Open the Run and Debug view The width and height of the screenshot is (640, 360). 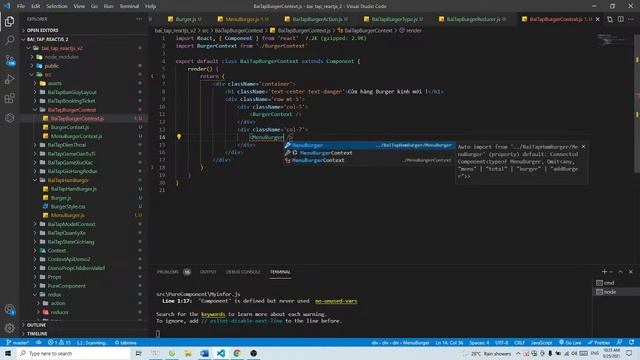pos(9,79)
